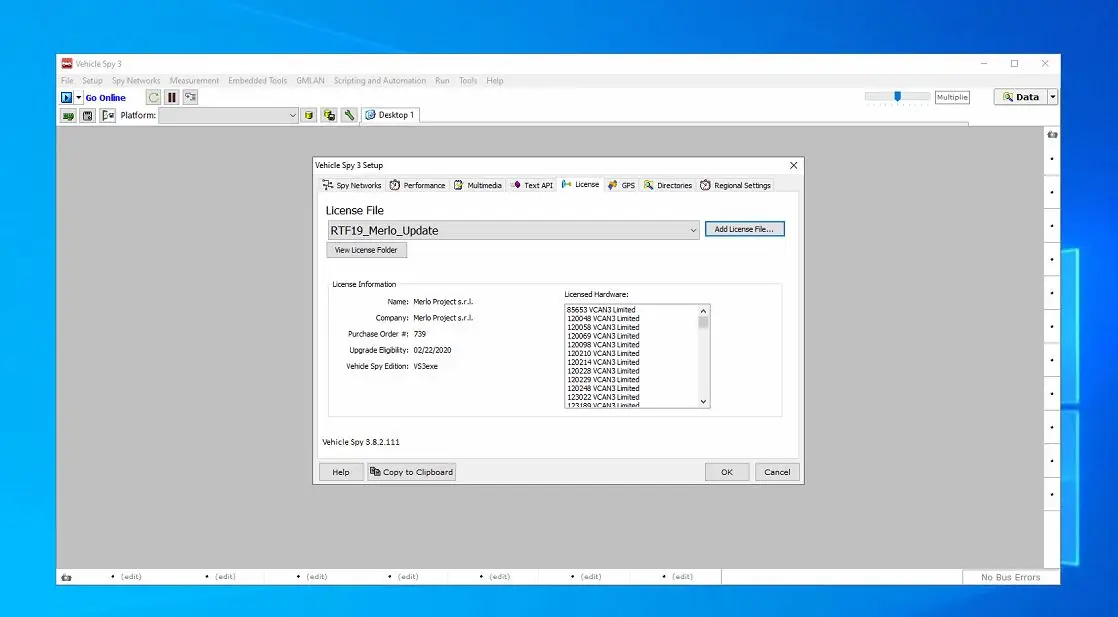Click the Pause icon next to Refresh
This screenshot has height=617, width=1118.
pyautogui.click(x=170, y=97)
